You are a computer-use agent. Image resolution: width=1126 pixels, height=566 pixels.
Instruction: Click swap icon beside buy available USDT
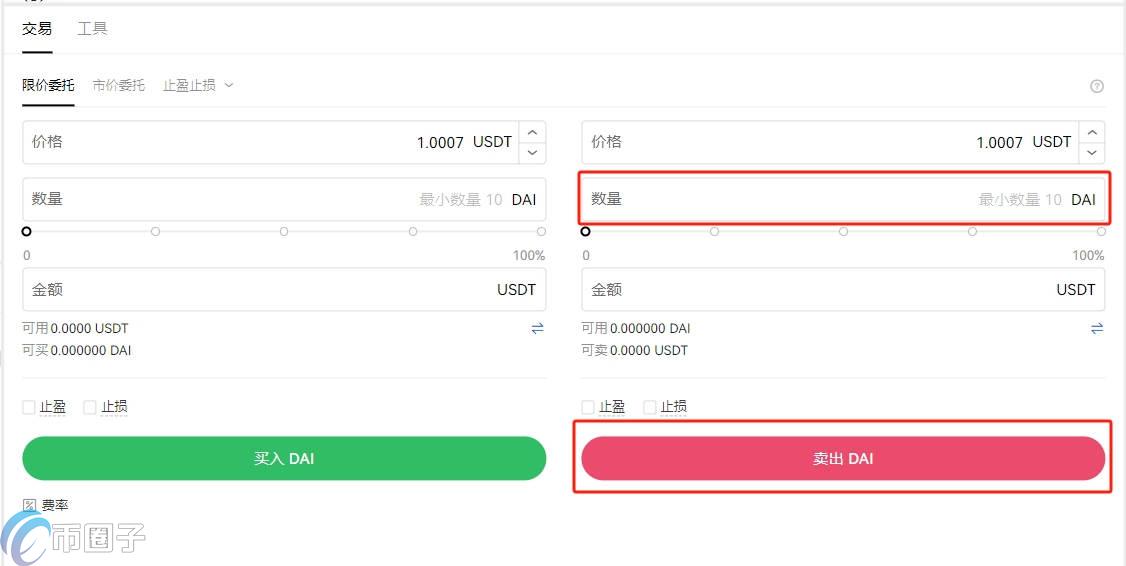click(537, 328)
